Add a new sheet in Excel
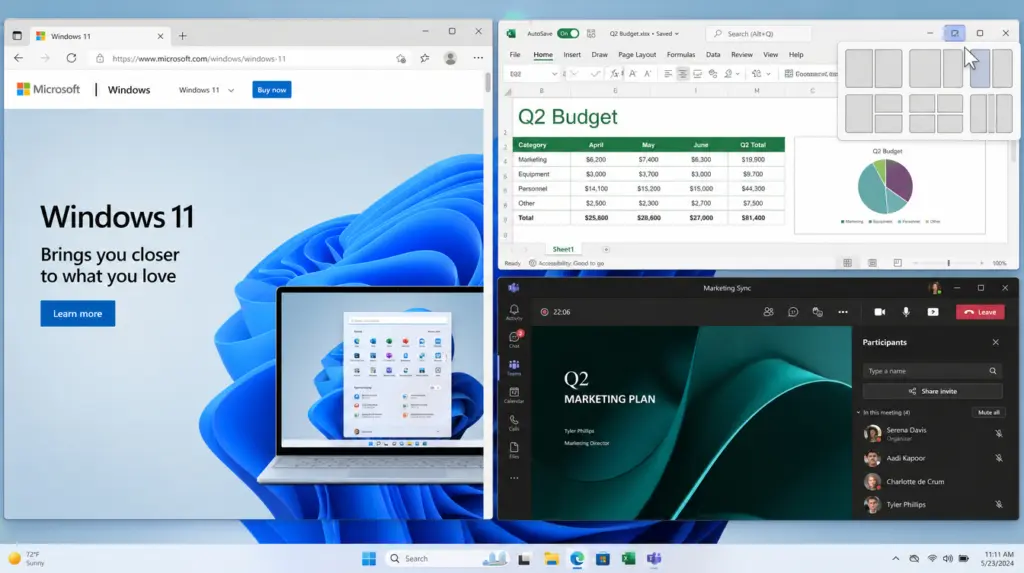The image size is (1024, 573). [606, 249]
